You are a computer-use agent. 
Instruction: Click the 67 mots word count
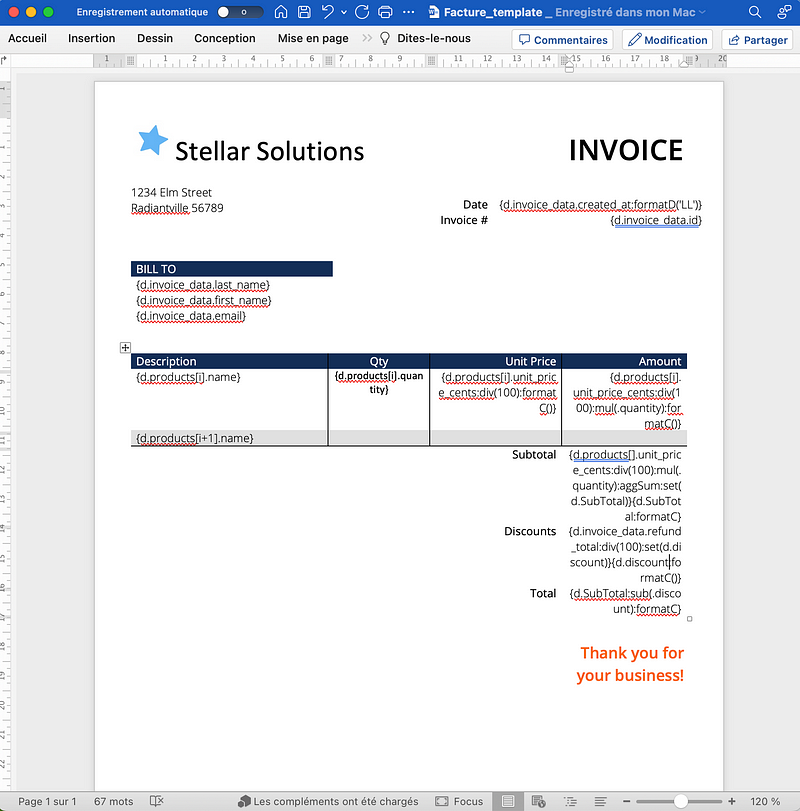point(114,801)
